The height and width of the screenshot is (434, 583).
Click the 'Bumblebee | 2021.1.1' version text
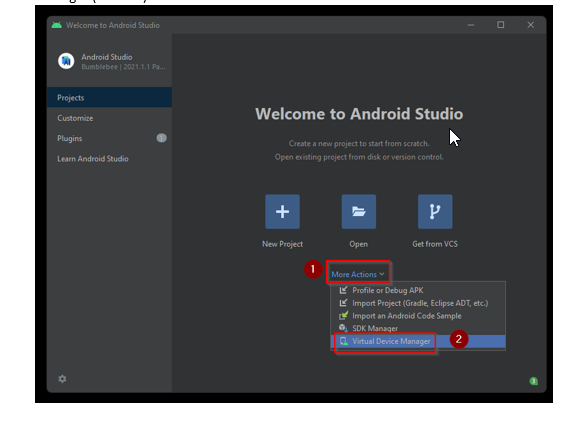123,67
